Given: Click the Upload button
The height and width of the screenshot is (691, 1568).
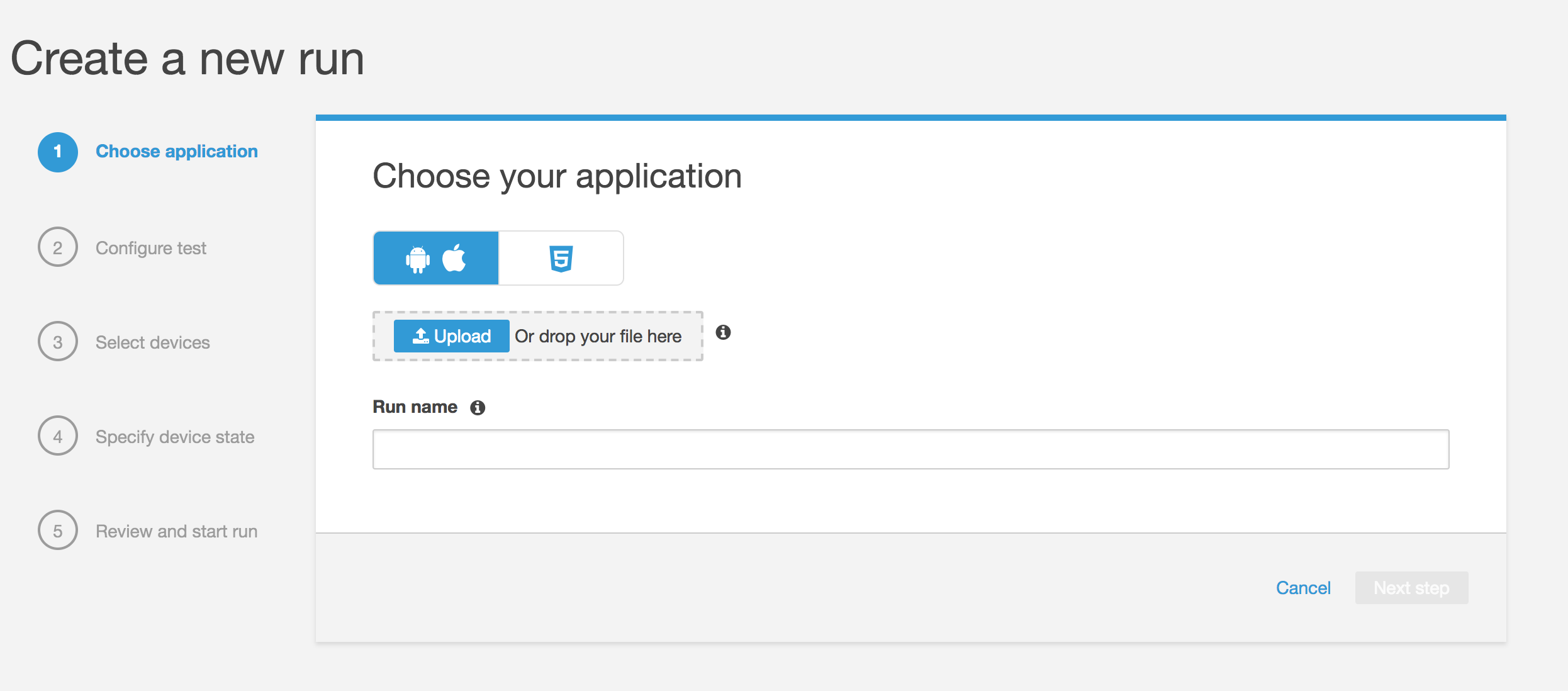Looking at the screenshot, I should coord(451,336).
